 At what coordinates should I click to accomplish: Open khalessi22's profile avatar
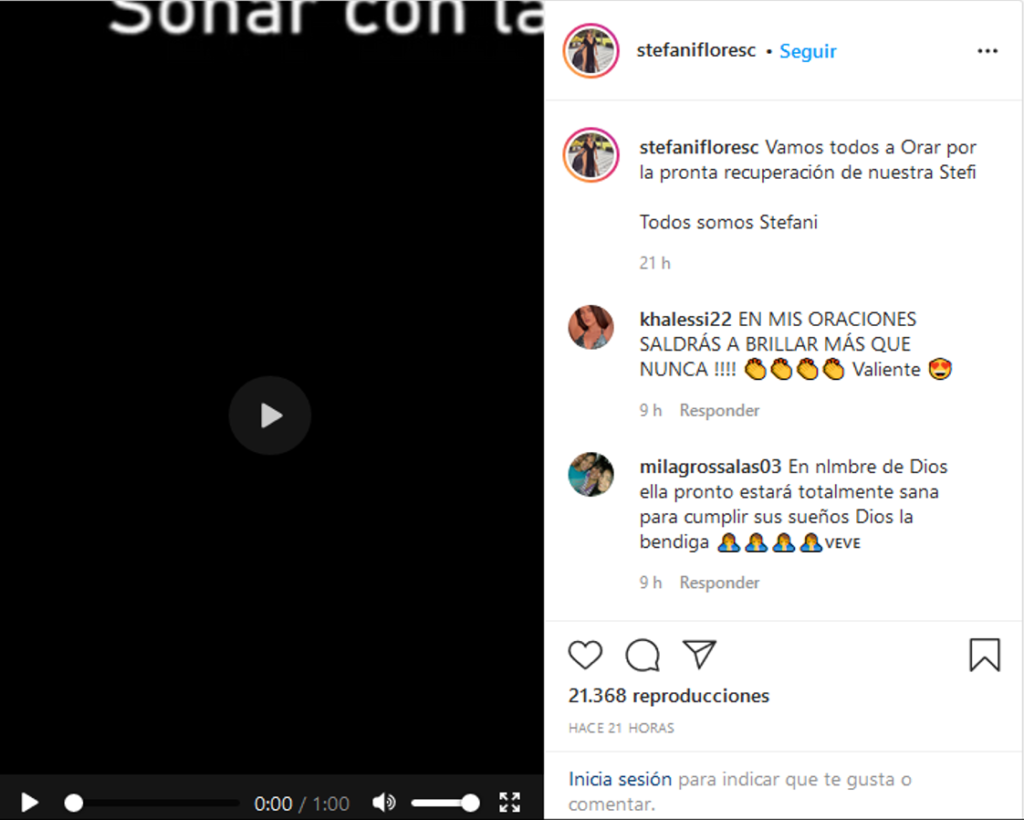591,327
